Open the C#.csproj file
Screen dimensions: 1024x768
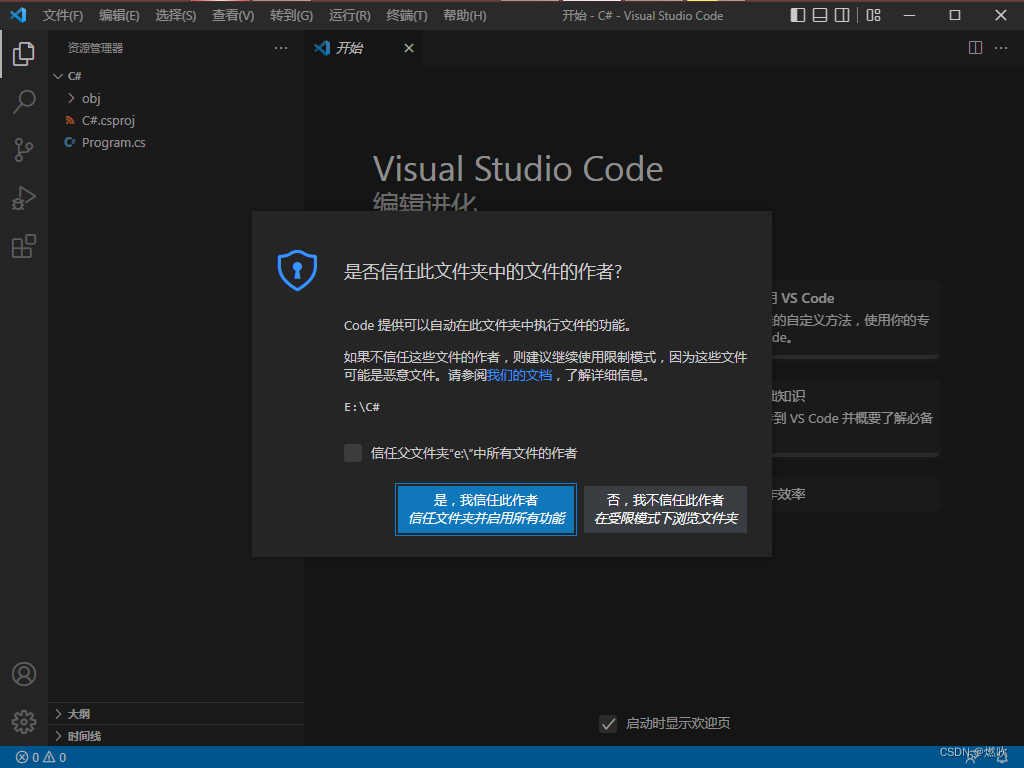click(176, 120)
